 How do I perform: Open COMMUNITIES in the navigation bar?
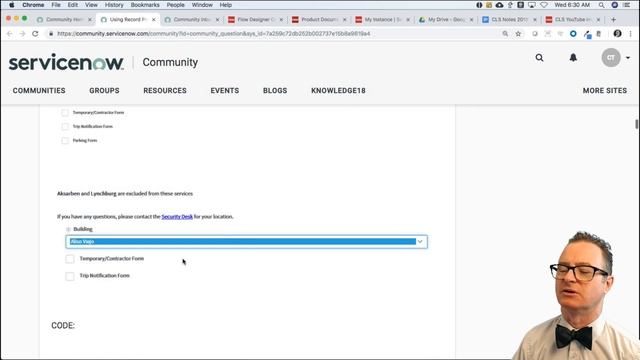pyautogui.click(x=39, y=91)
